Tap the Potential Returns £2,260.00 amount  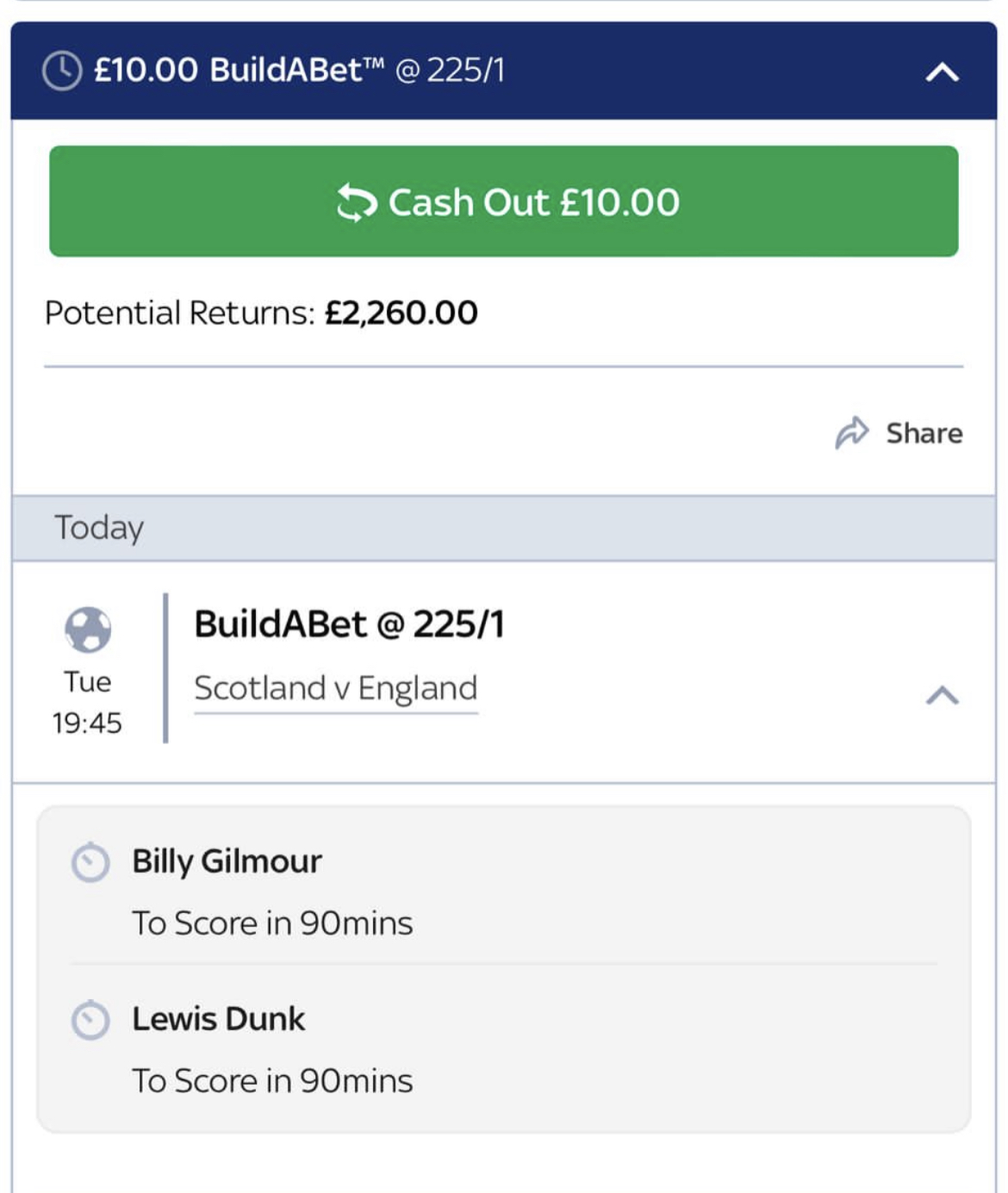pos(401,313)
